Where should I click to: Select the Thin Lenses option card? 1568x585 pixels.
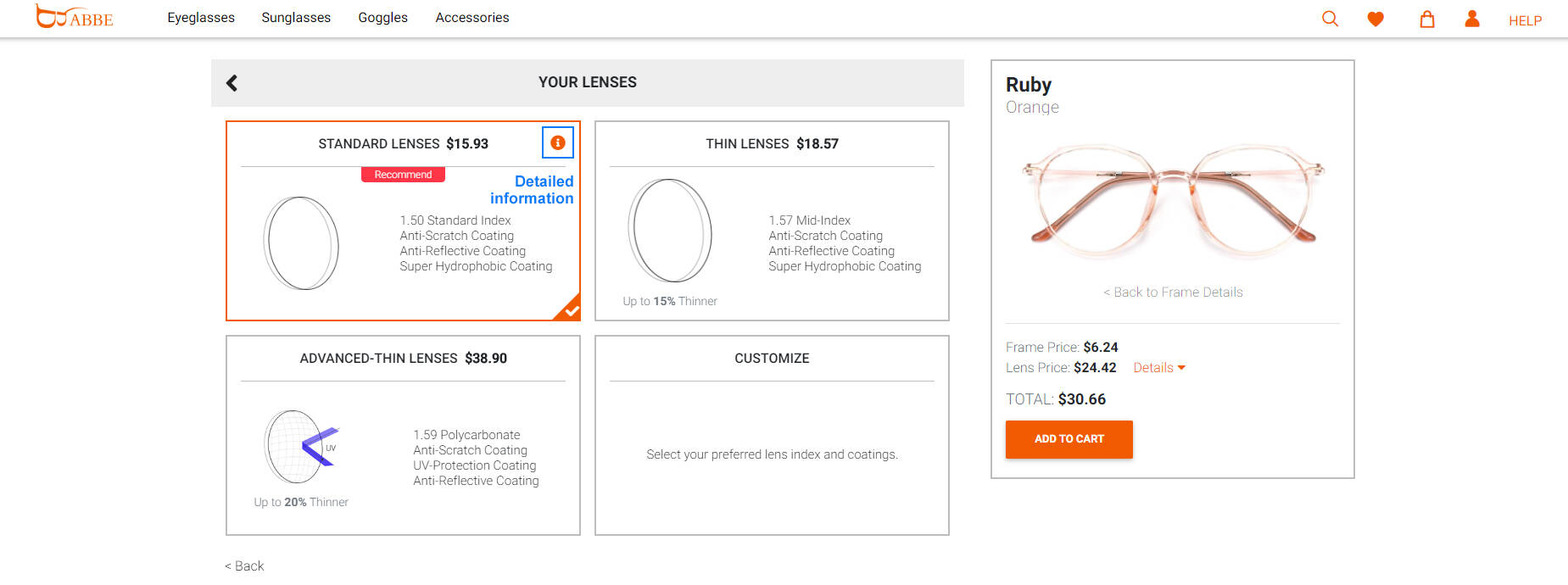tap(772, 220)
